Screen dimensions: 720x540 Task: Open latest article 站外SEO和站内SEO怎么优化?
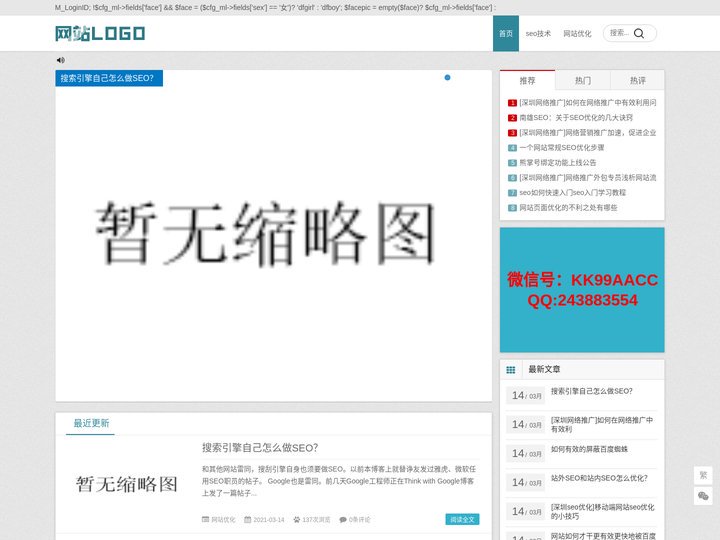(x=599, y=478)
